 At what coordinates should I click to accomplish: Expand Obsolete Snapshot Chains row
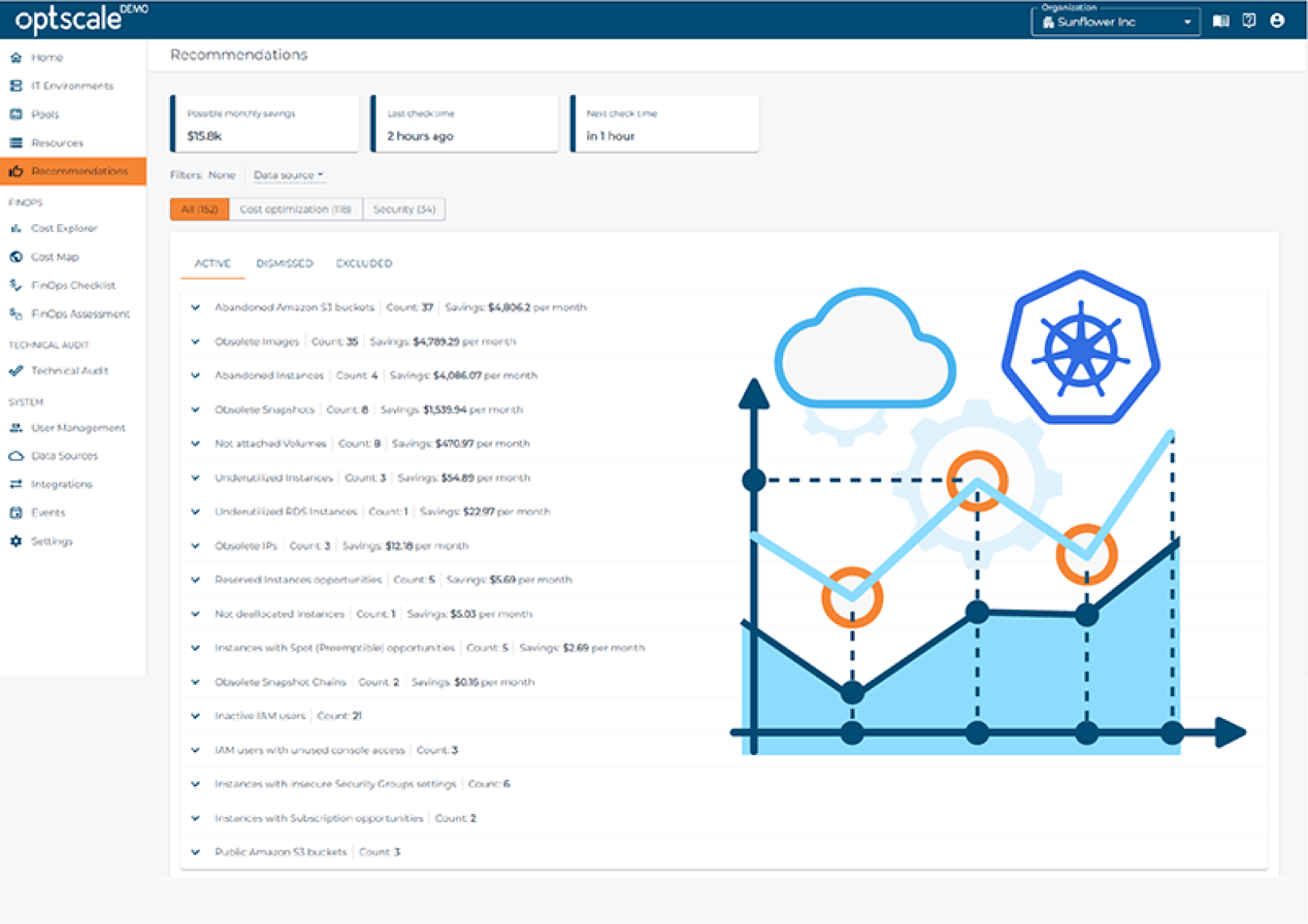195,682
